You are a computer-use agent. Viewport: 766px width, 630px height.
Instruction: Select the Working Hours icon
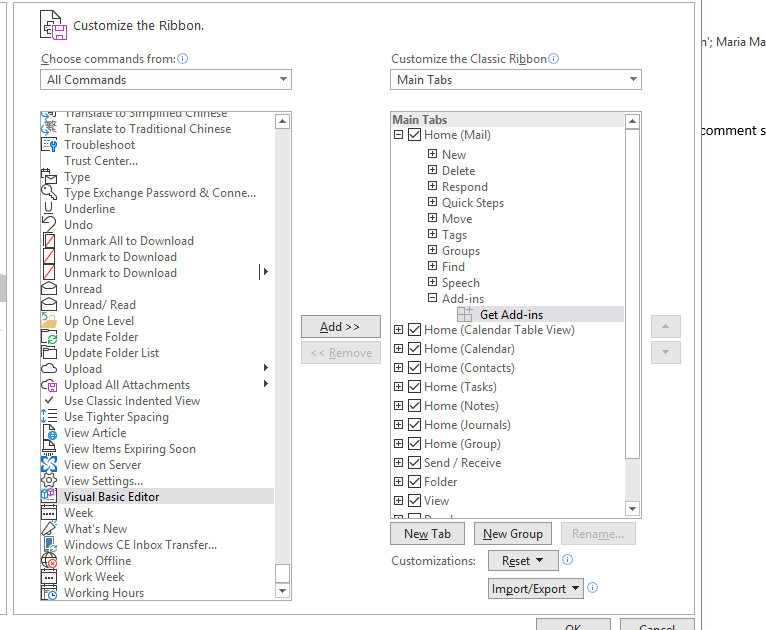click(x=49, y=593)
